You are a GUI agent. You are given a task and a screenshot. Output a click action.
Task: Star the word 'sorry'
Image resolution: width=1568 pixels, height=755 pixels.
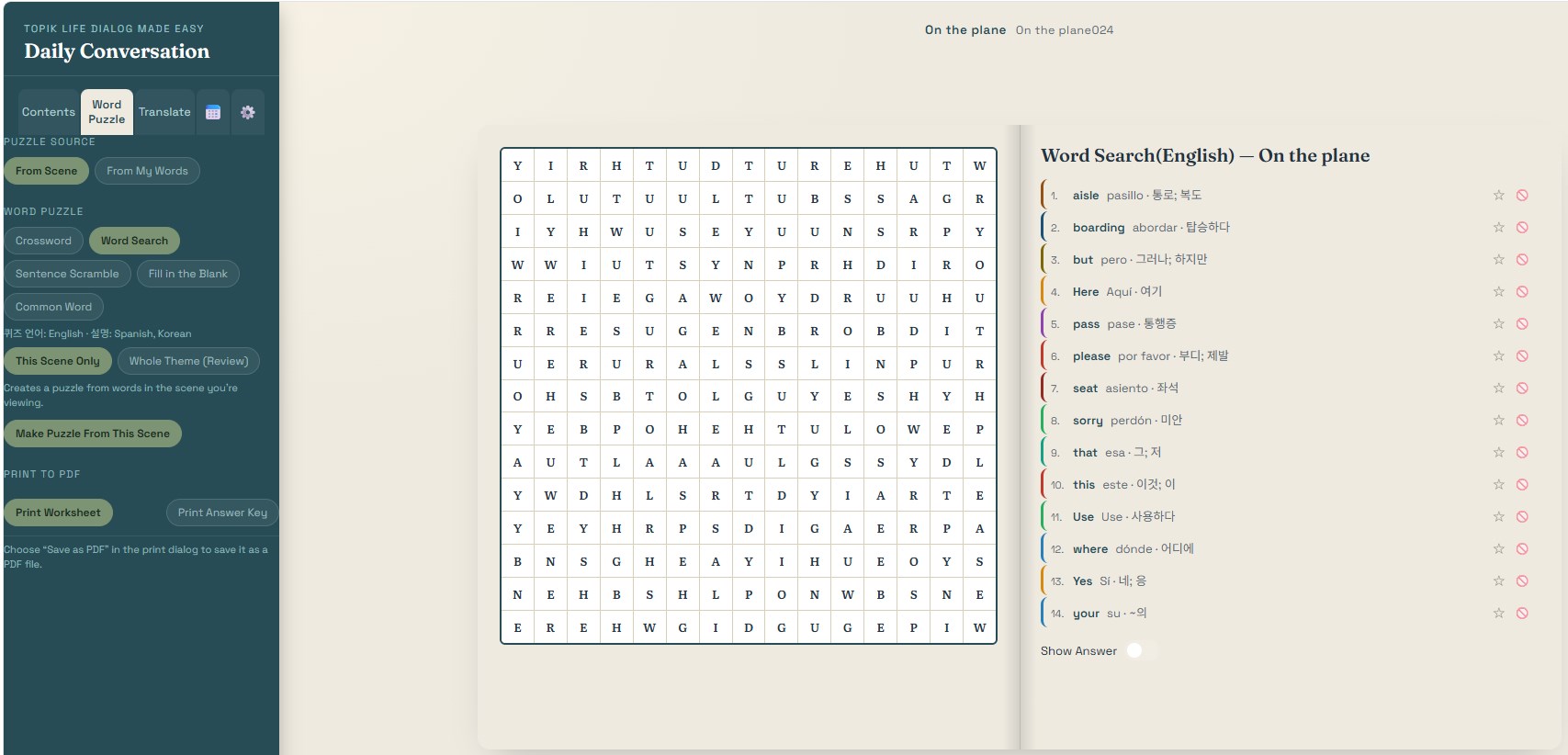(1498, 421)
